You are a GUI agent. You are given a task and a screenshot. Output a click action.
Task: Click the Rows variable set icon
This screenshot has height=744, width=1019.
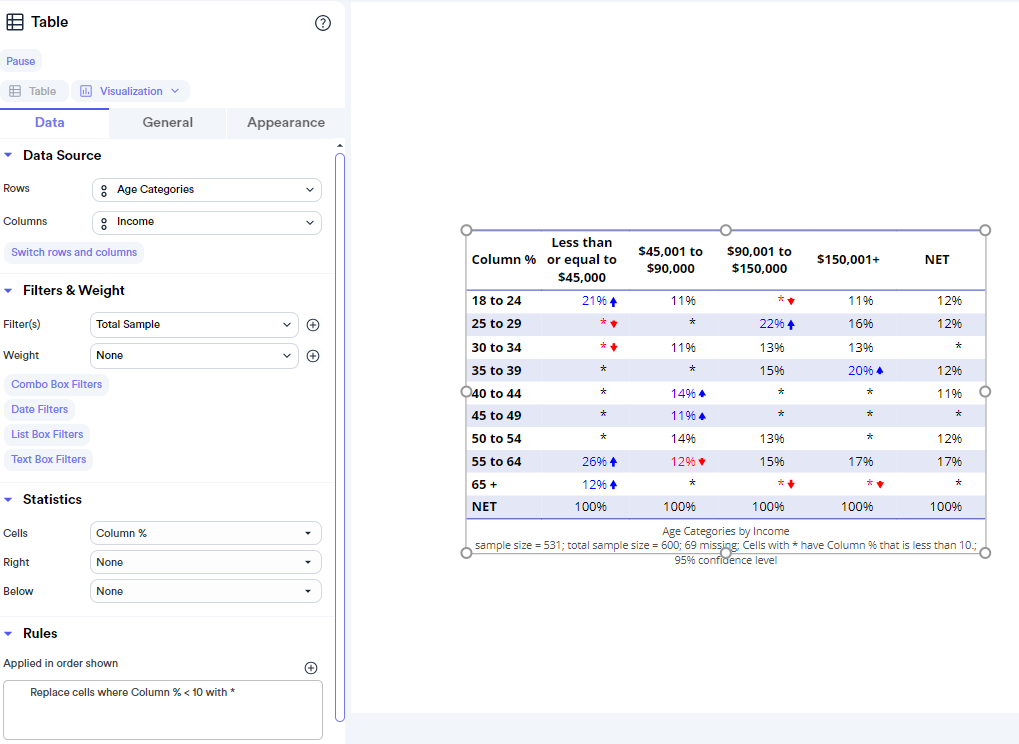point(104,190)
